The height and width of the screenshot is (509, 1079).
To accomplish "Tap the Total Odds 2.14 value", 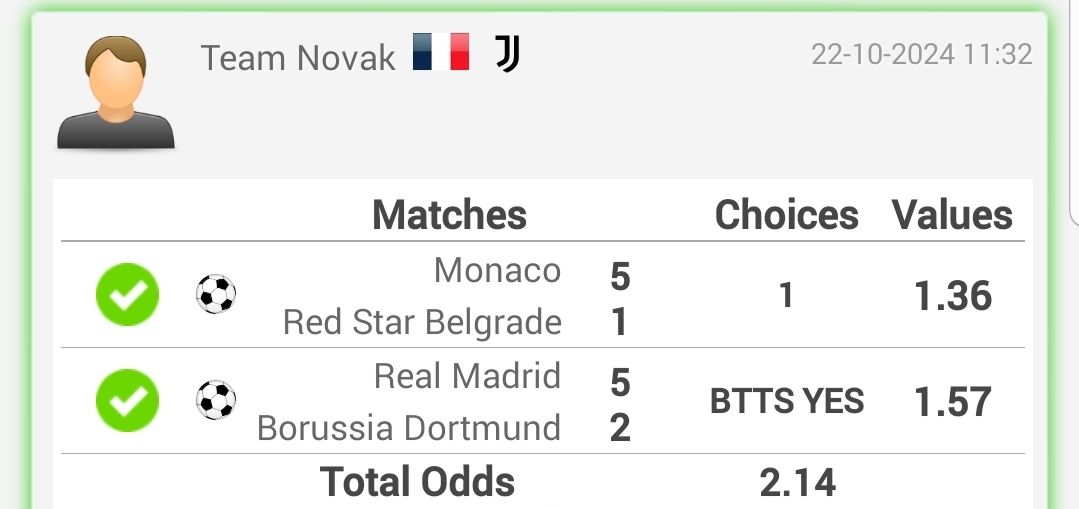I will point(798,483).
